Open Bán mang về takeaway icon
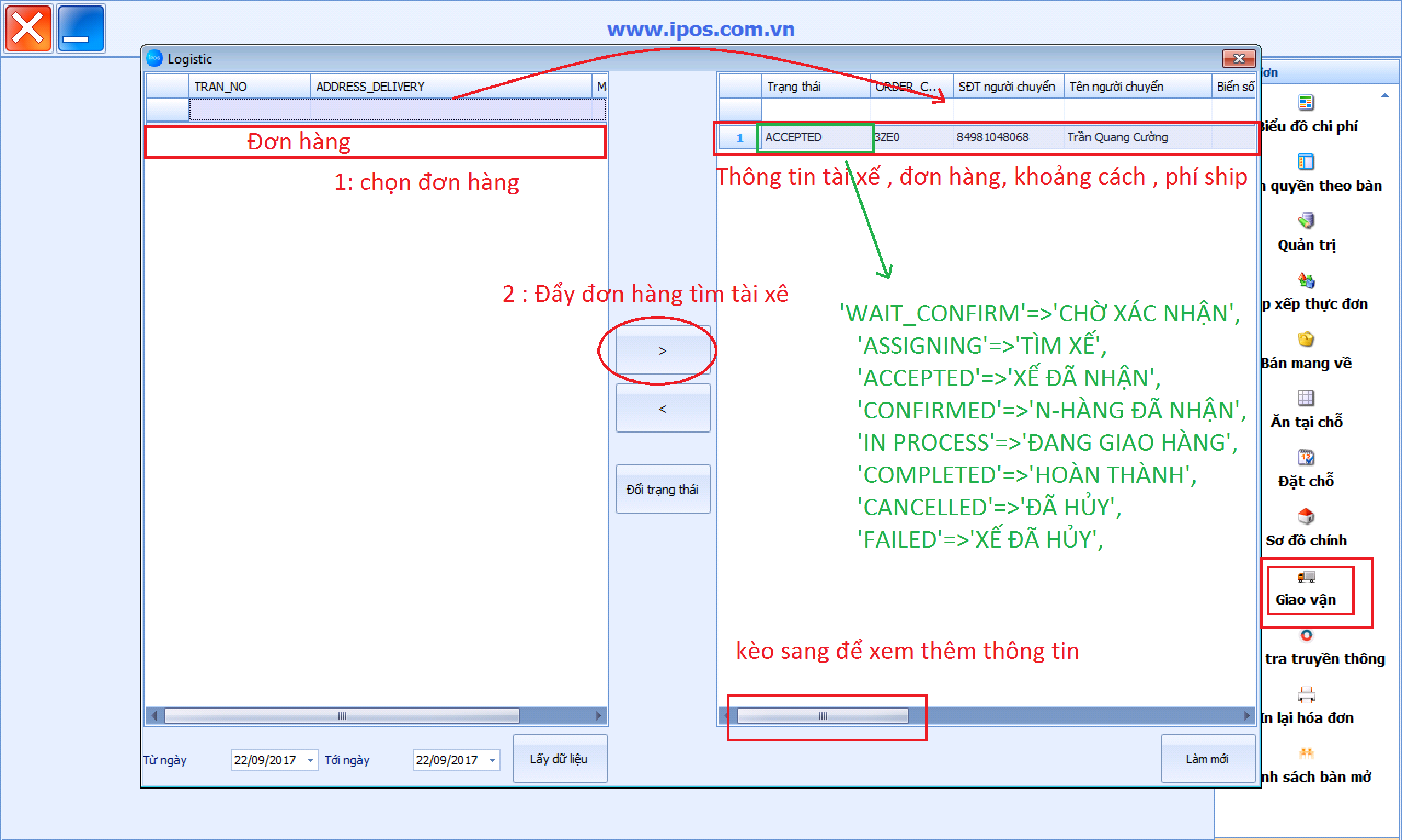This screenshot has height=840, width=1402. pyautogui.click(x=1306, y=340)
